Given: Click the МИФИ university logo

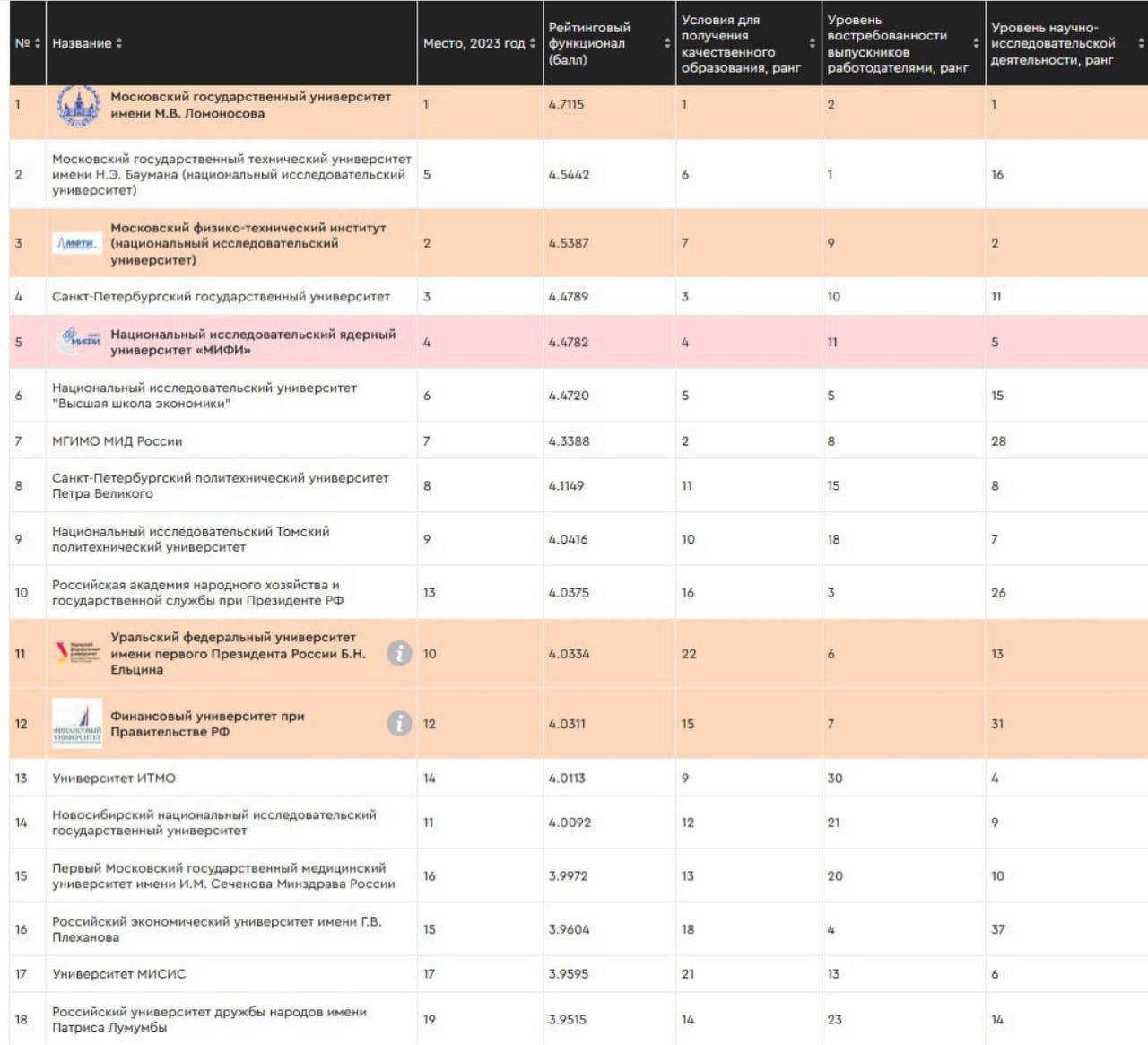Looking at the screenshot, I should (78, 342).
